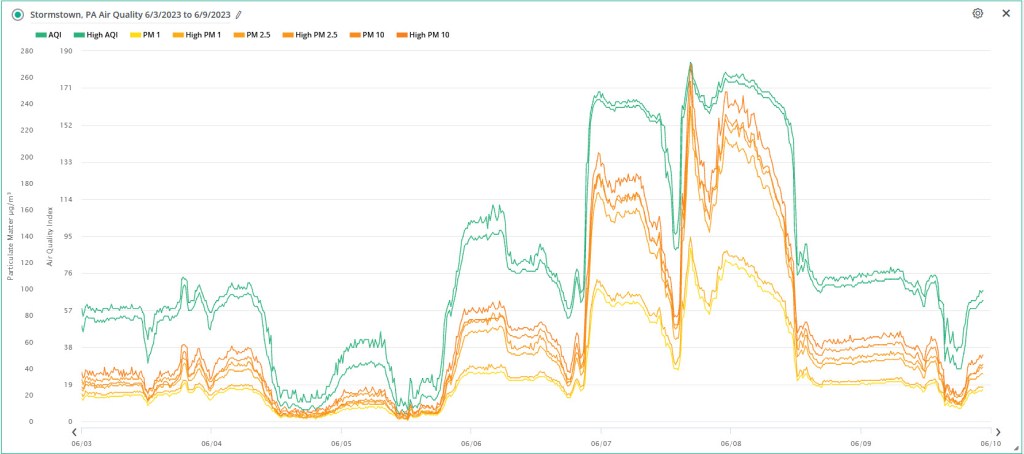Image resolution: width=1024 pixels, height=454 pixels.
Task: Click the green circular status icon beside the title
Action: (x=17, y=15)
